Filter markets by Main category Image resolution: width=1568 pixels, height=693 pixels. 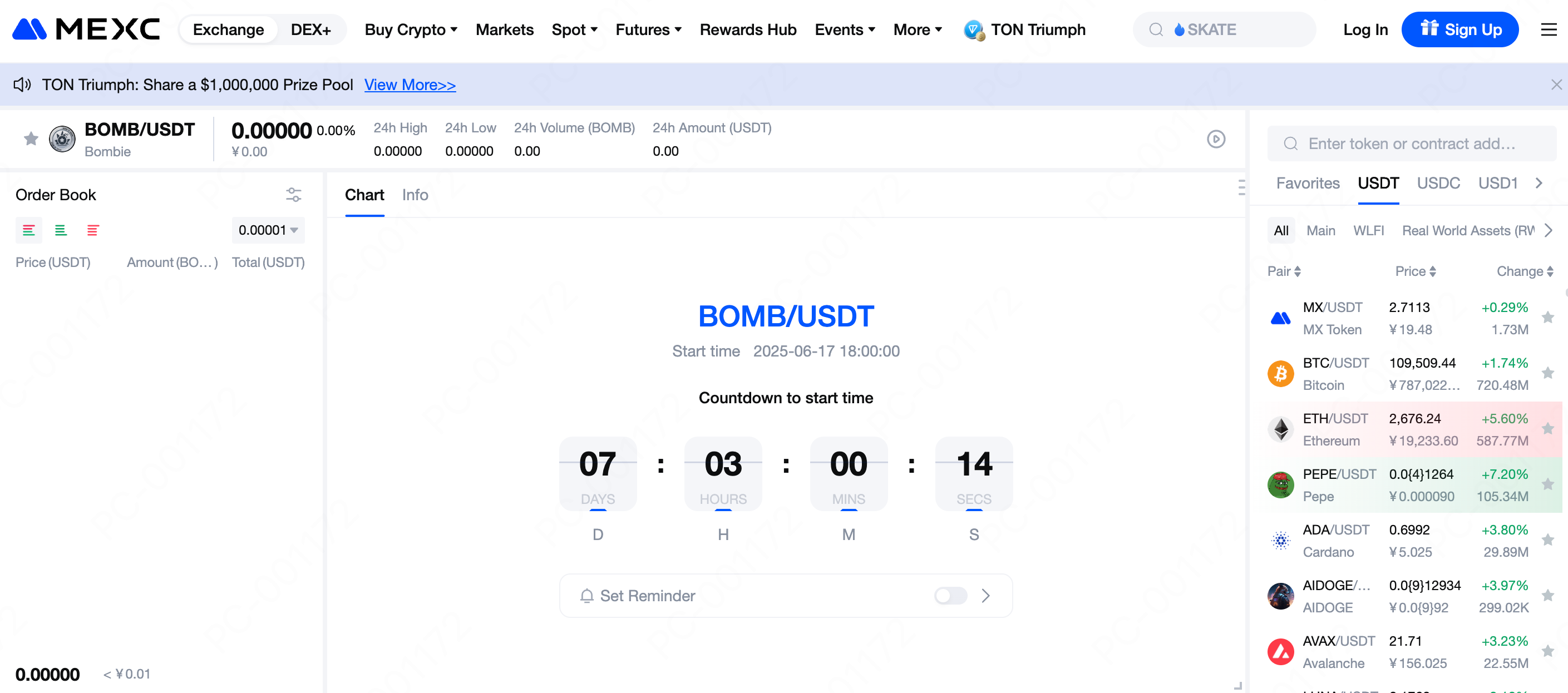point(1320,231)
